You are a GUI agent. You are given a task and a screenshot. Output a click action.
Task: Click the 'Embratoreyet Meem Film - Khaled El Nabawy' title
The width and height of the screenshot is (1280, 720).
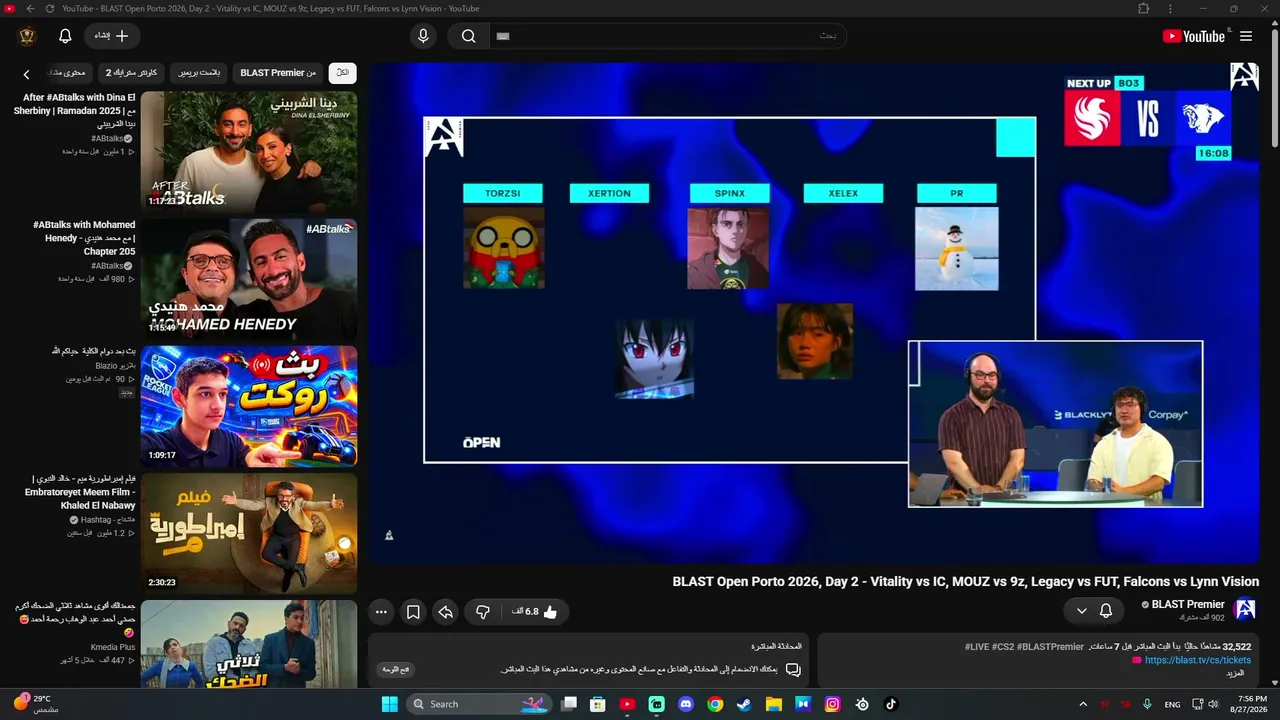80,492
